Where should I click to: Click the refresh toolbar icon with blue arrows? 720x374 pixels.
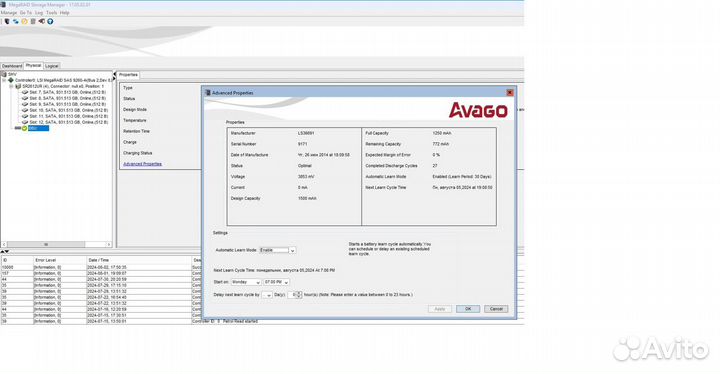point(16,21)
